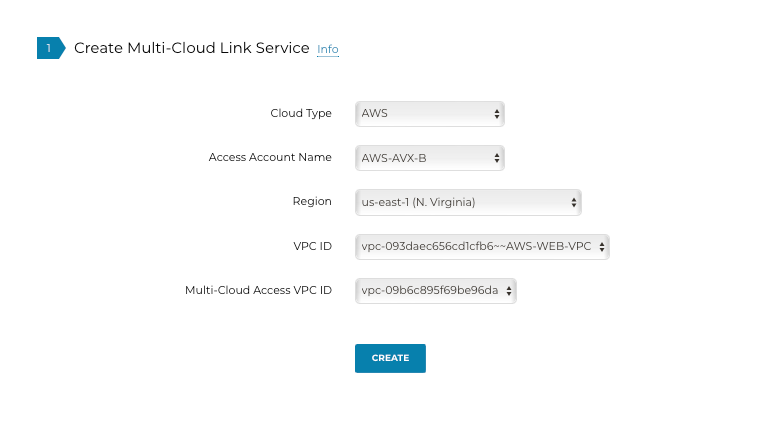Click the 'Create Multi-Cloud Link Service' heading

[x=192, y=48]
